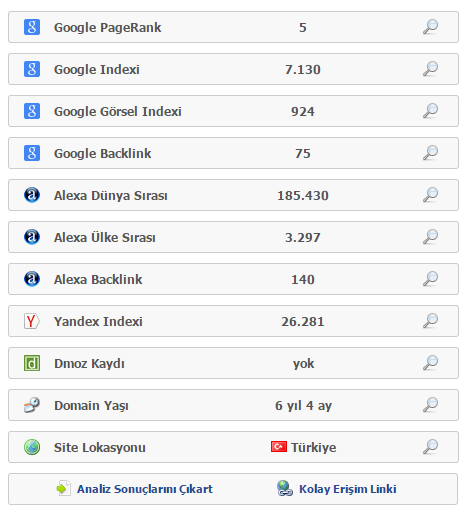Click the magnifier icon in Alexa Backlink row
Image resolution: width=465 pixels, height=514 pixels.
click(430, 279)
